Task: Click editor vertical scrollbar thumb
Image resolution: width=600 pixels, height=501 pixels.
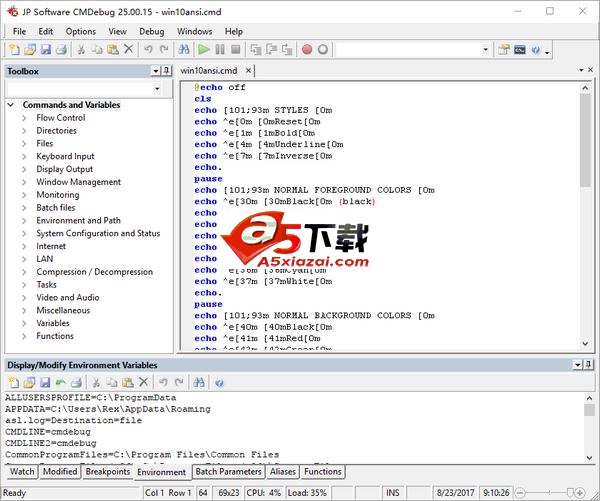Action: [585, 140]
